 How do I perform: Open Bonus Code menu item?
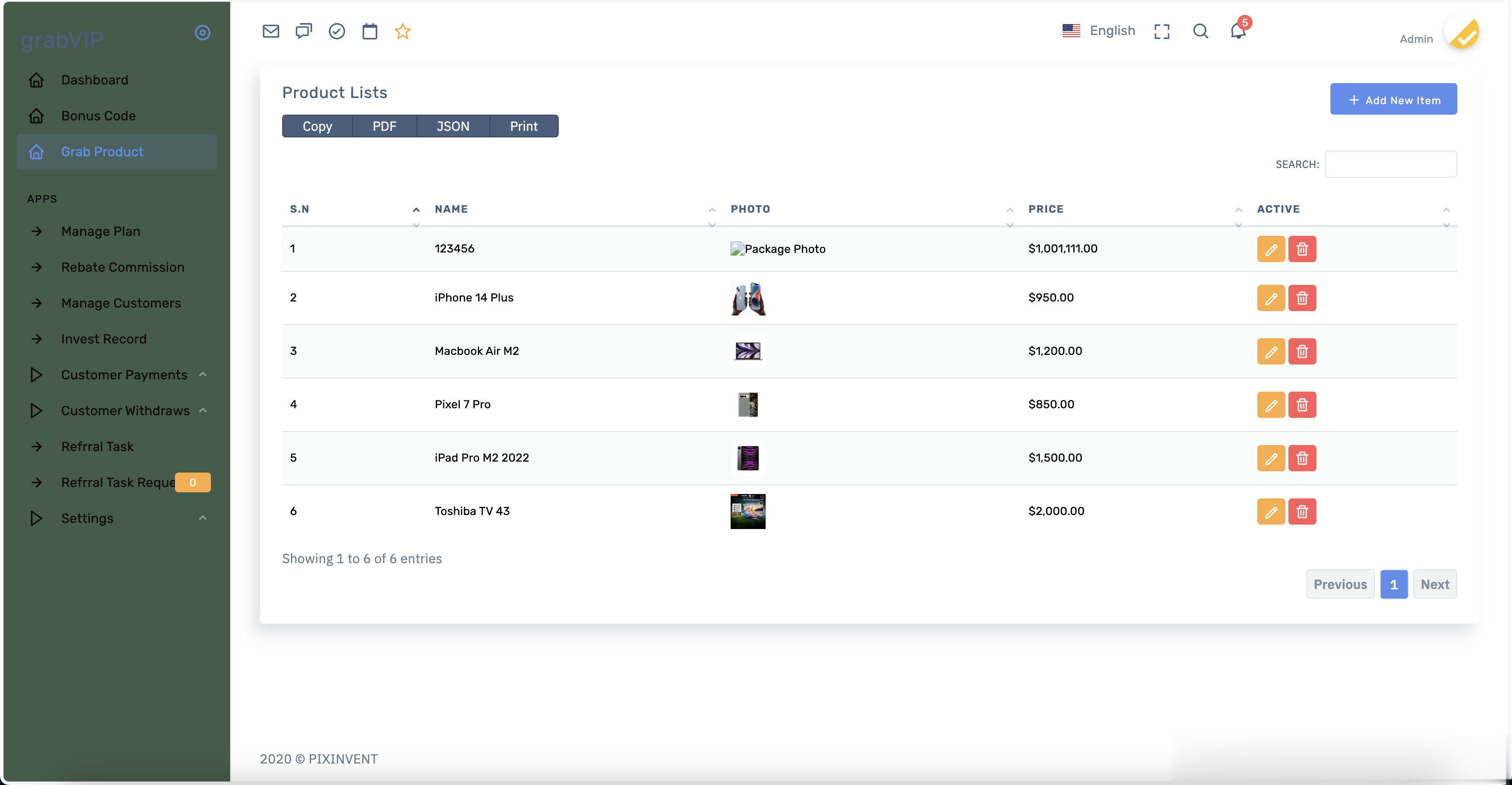(98, 116)
